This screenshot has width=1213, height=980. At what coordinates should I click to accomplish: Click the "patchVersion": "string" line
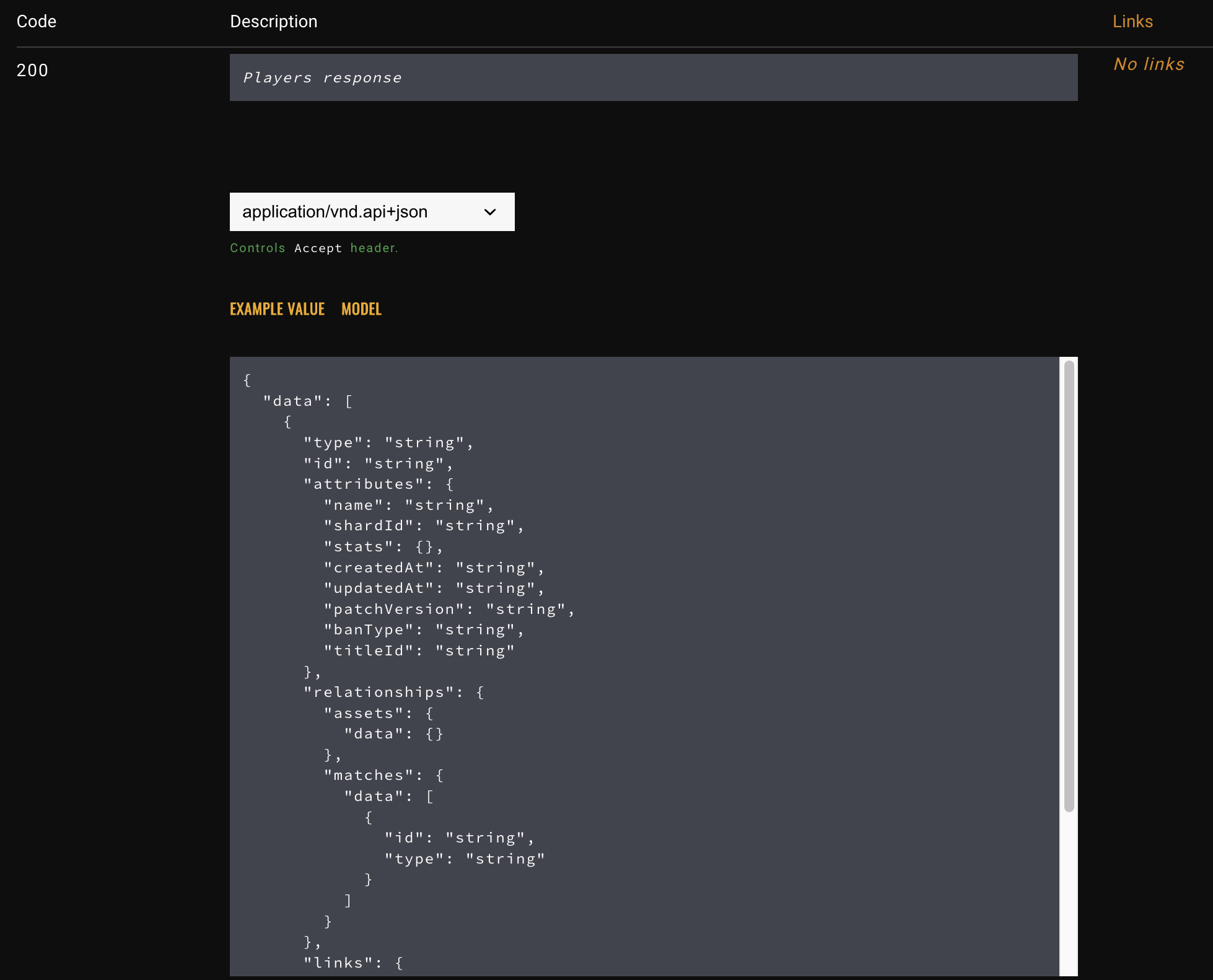[x=449, y=609]
